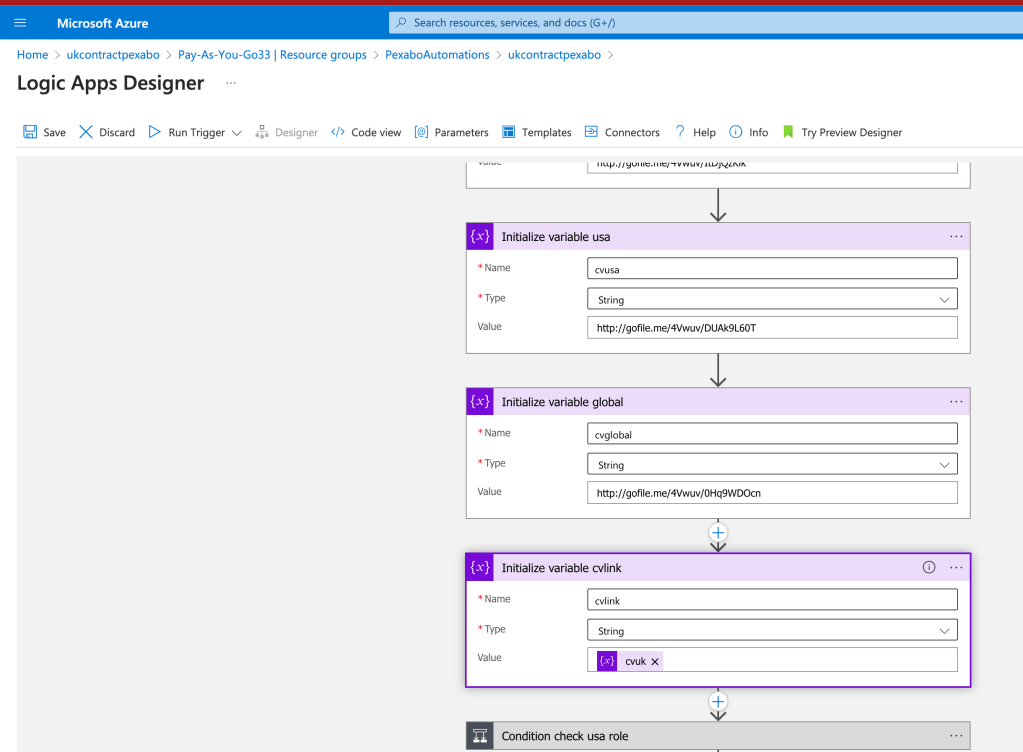The height and width of the screenshot is (752, 1023).
Task: Click Try Preview Designer button
Action: pos(842,132)
